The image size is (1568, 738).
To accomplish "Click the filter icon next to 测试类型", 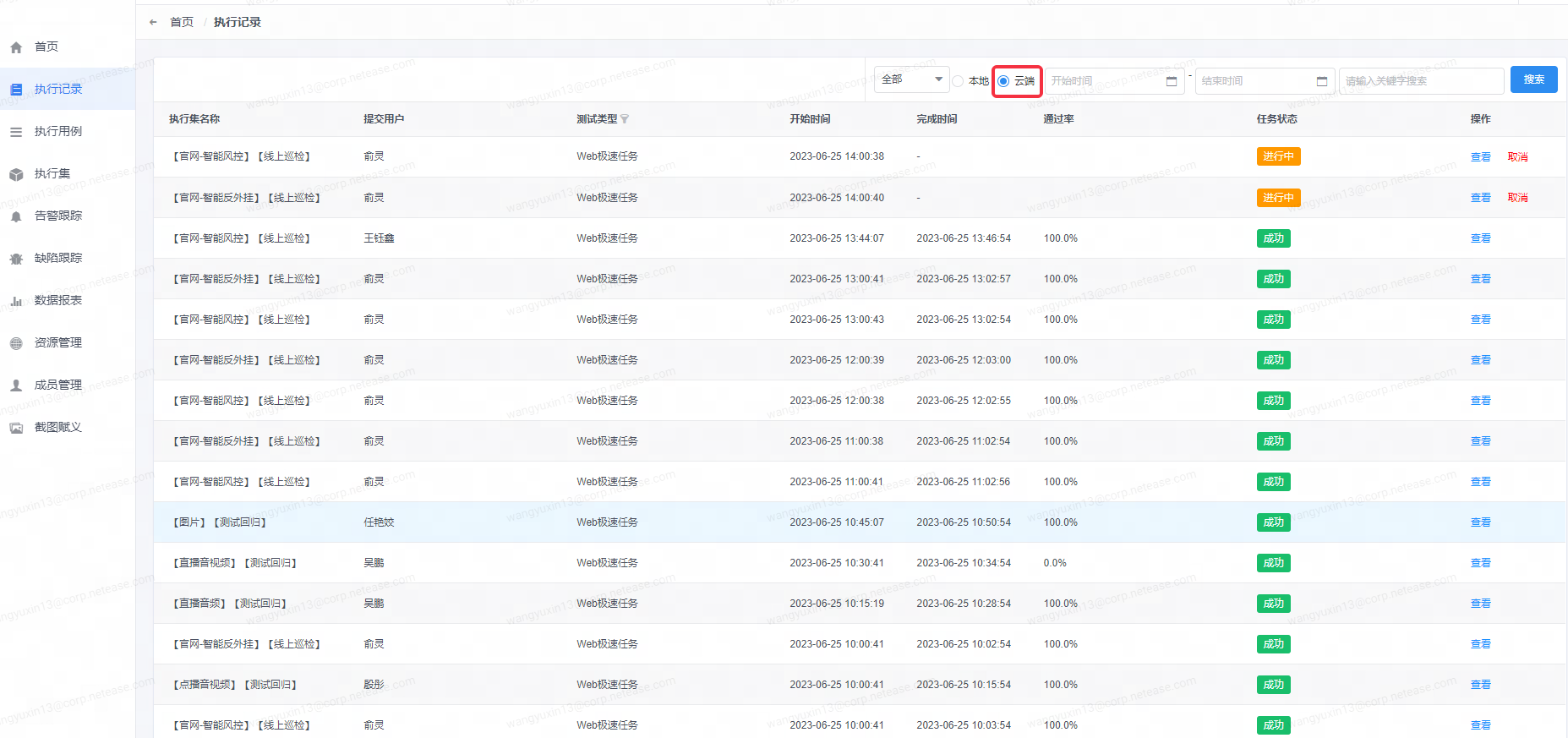I will click(625, 119).
